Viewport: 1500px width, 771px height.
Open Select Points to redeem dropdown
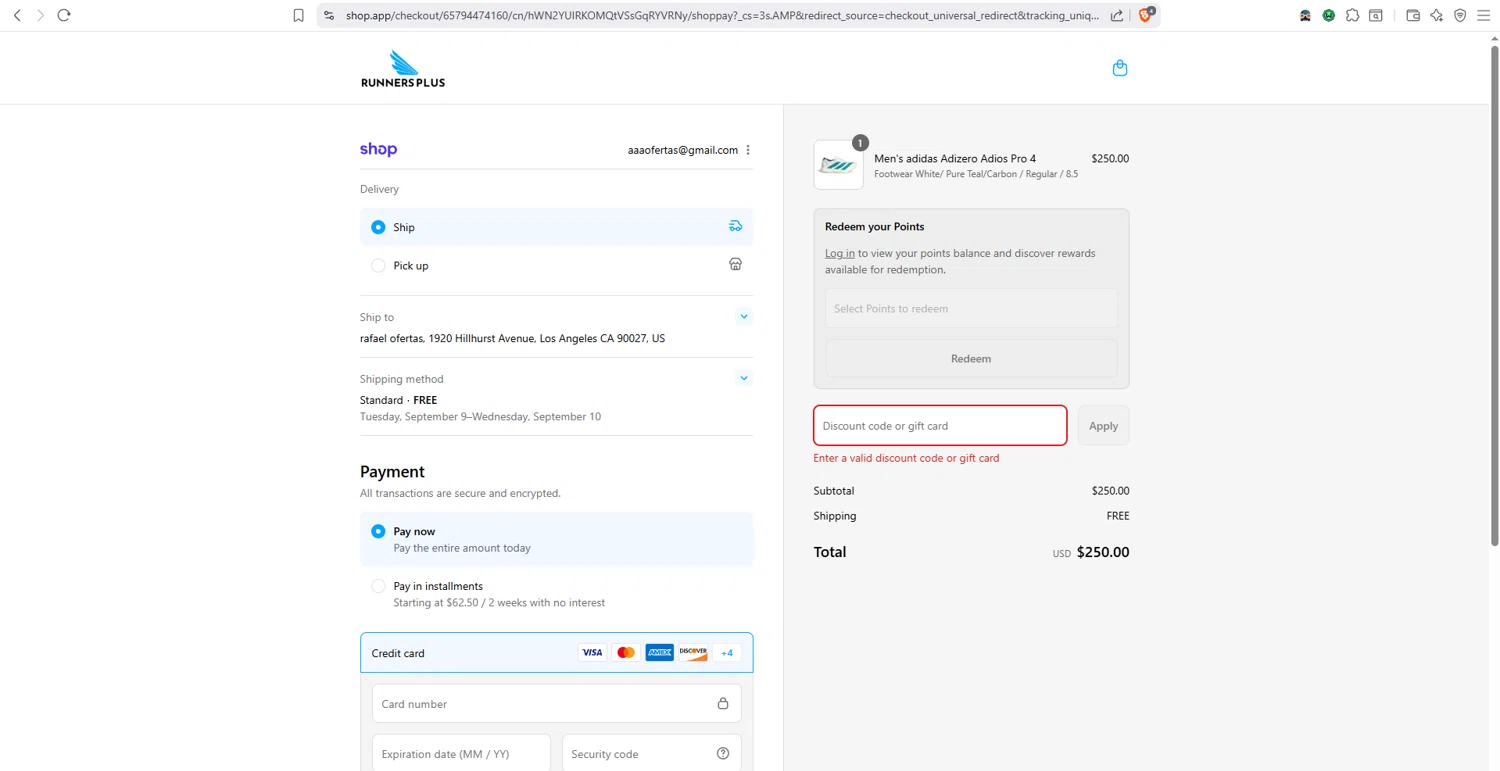coord(971,308)
